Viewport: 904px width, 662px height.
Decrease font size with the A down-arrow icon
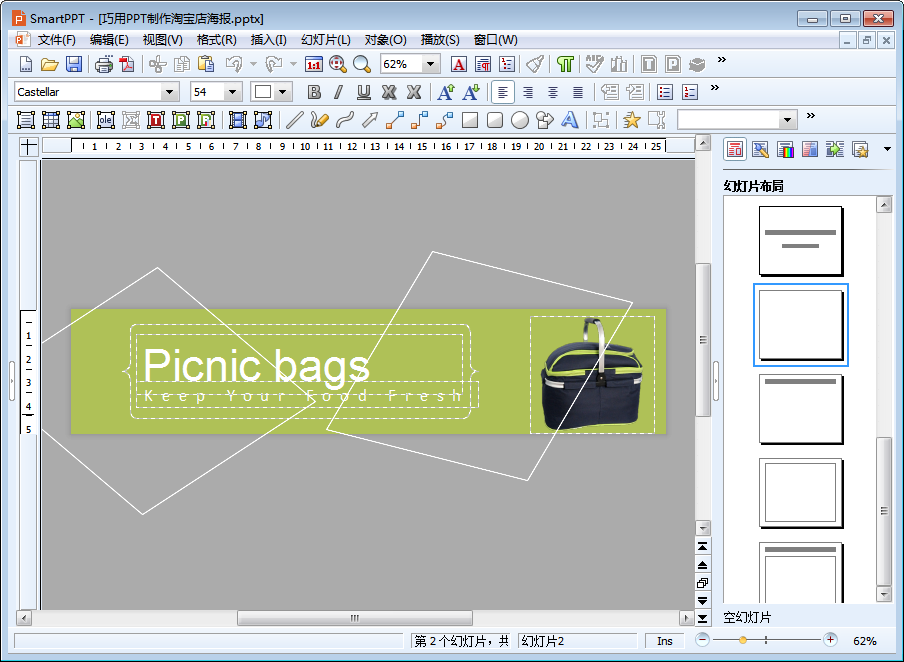point(471,92)
